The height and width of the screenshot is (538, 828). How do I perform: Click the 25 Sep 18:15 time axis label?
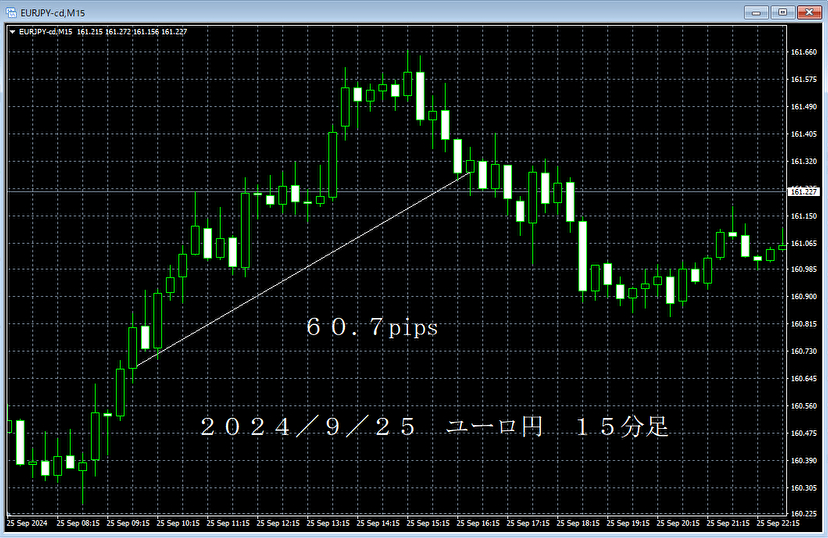(578, 523)
